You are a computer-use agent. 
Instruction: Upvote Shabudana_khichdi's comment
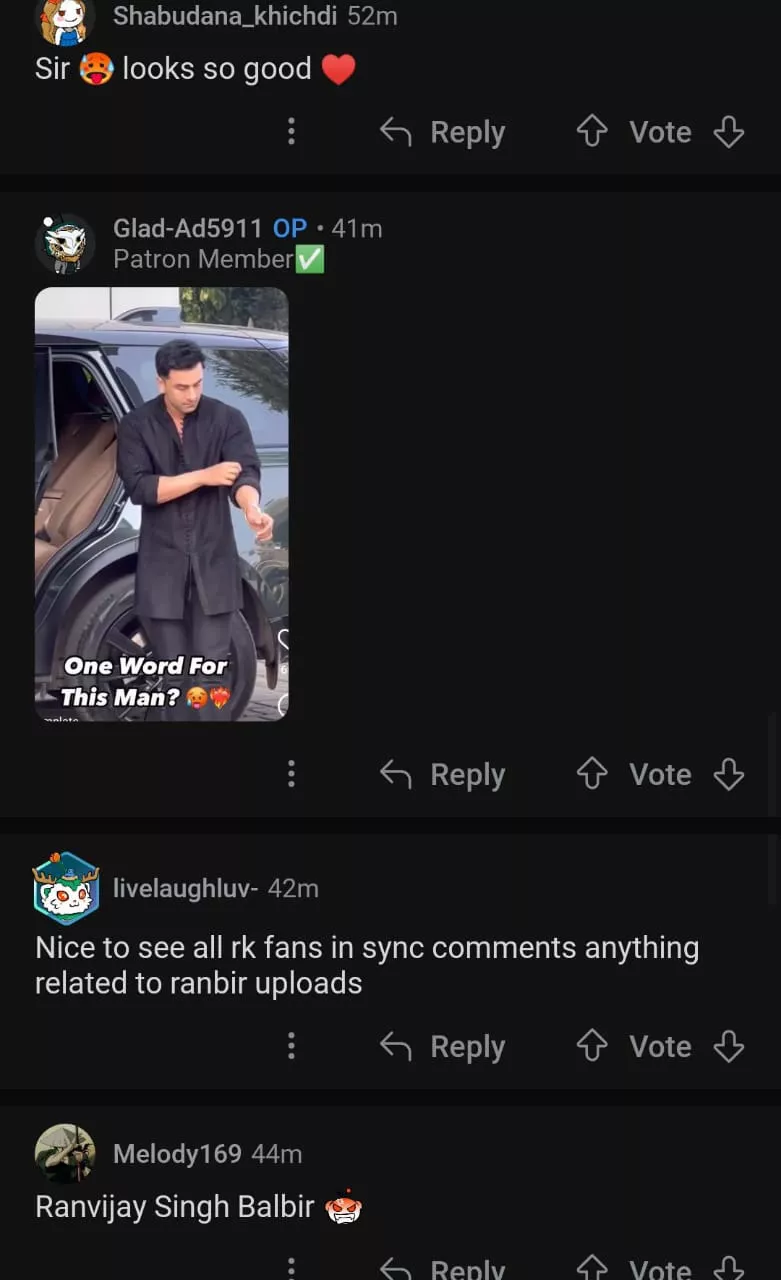click(x=593, y=132)
